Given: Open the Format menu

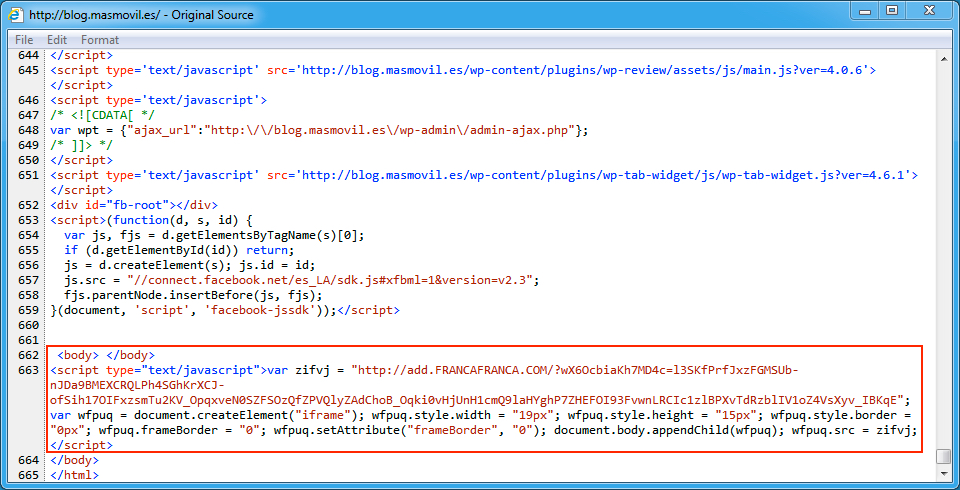Looking at the screenshot, I should [x=100, y=40].
